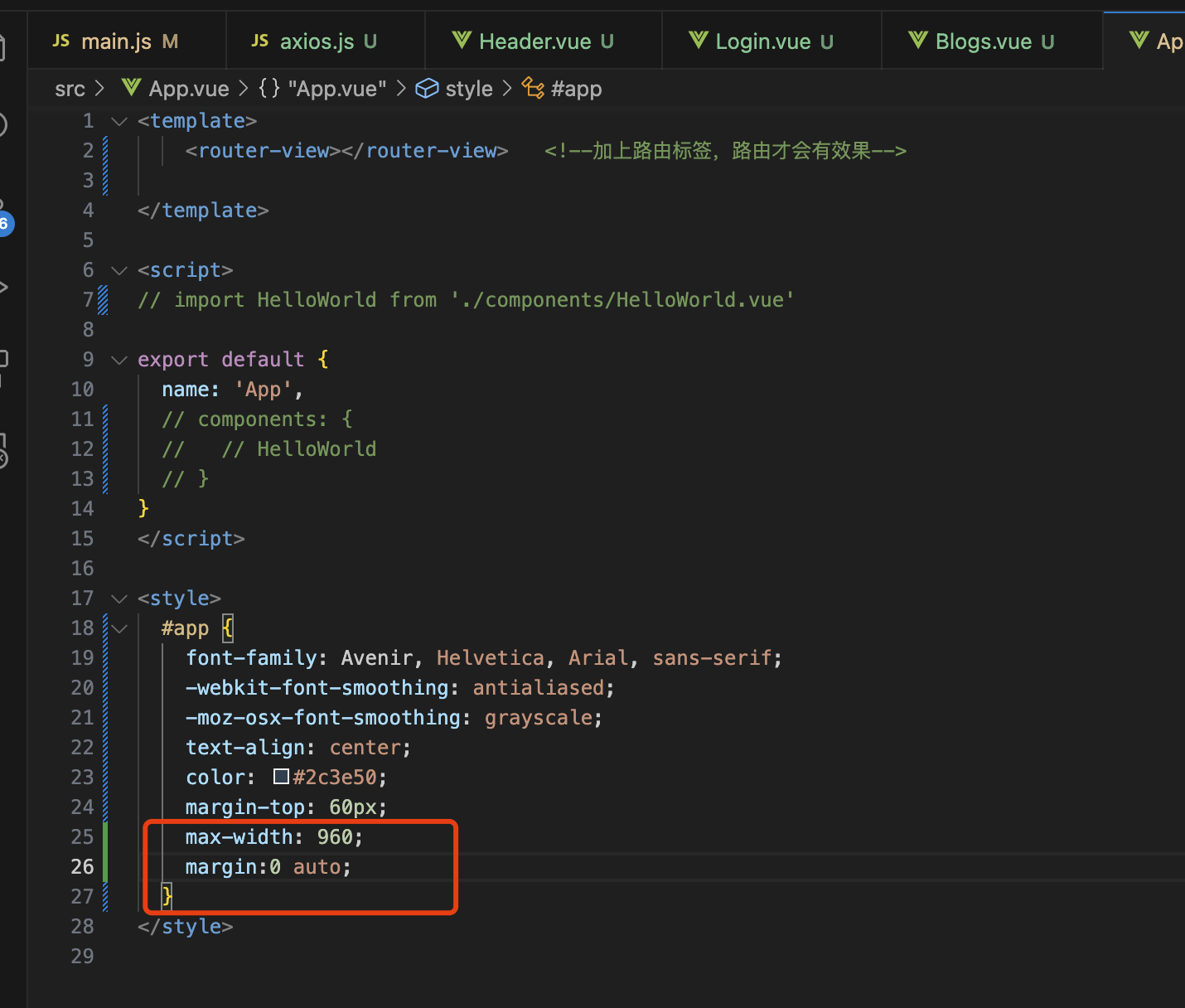
Task: Click the symbol icon beside #app breadcrumb
Action: coord(533,88)
